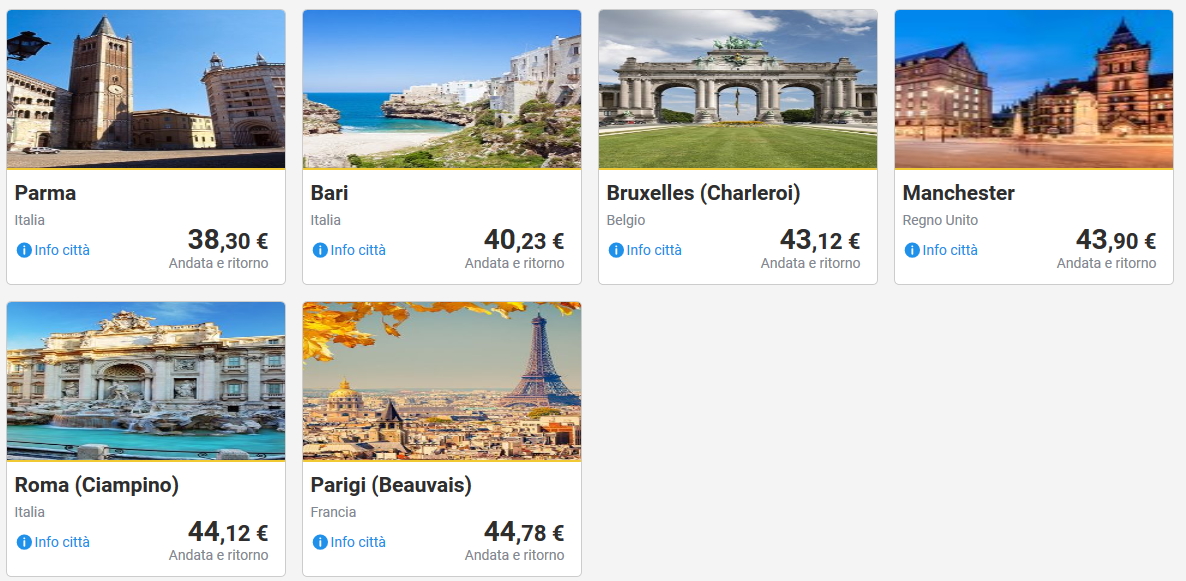Open the Manchester city photo
The height and width of the screenshot is (581, 1186).
1034,89
